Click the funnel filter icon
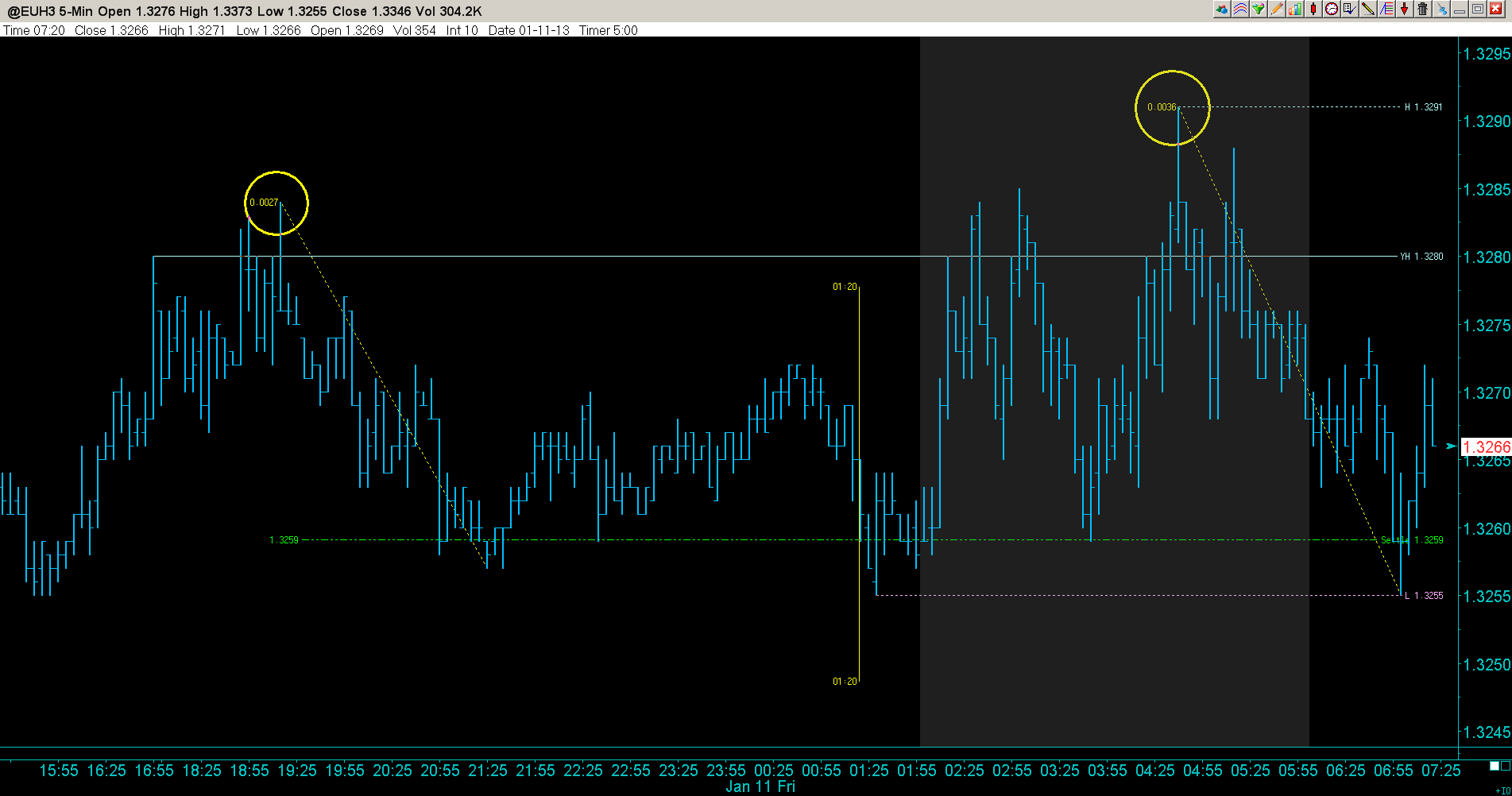Screen dimensions: 1512x796 click(1259, 9)
